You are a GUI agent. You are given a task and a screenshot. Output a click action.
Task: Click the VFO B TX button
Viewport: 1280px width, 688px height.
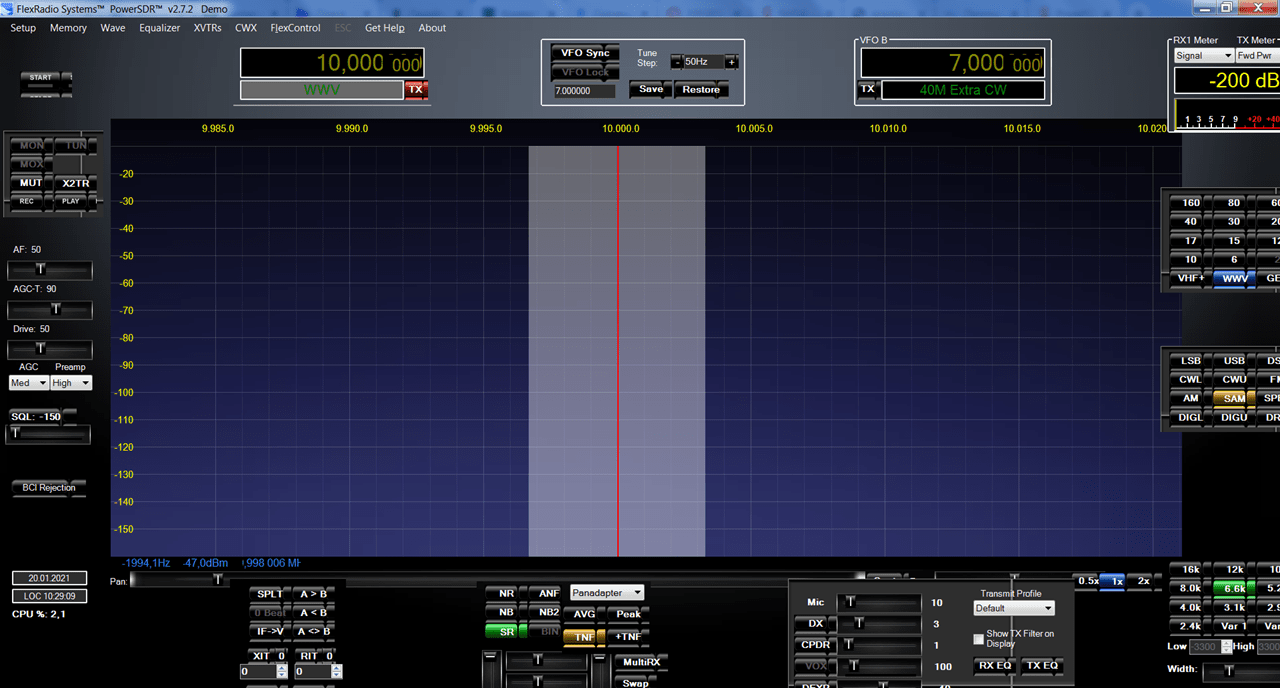868,89
